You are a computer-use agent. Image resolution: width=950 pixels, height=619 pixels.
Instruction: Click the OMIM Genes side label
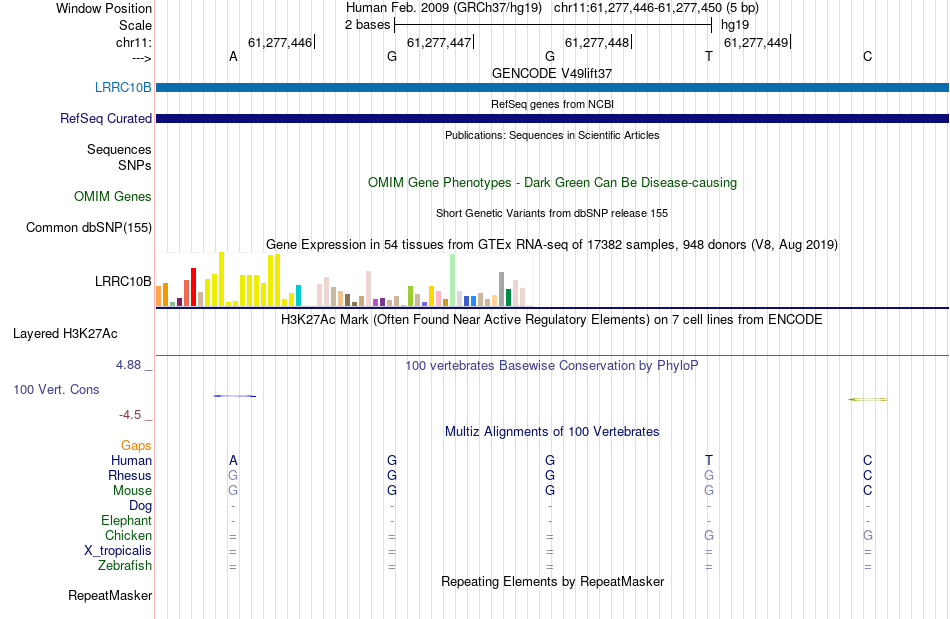coord(113,196)
